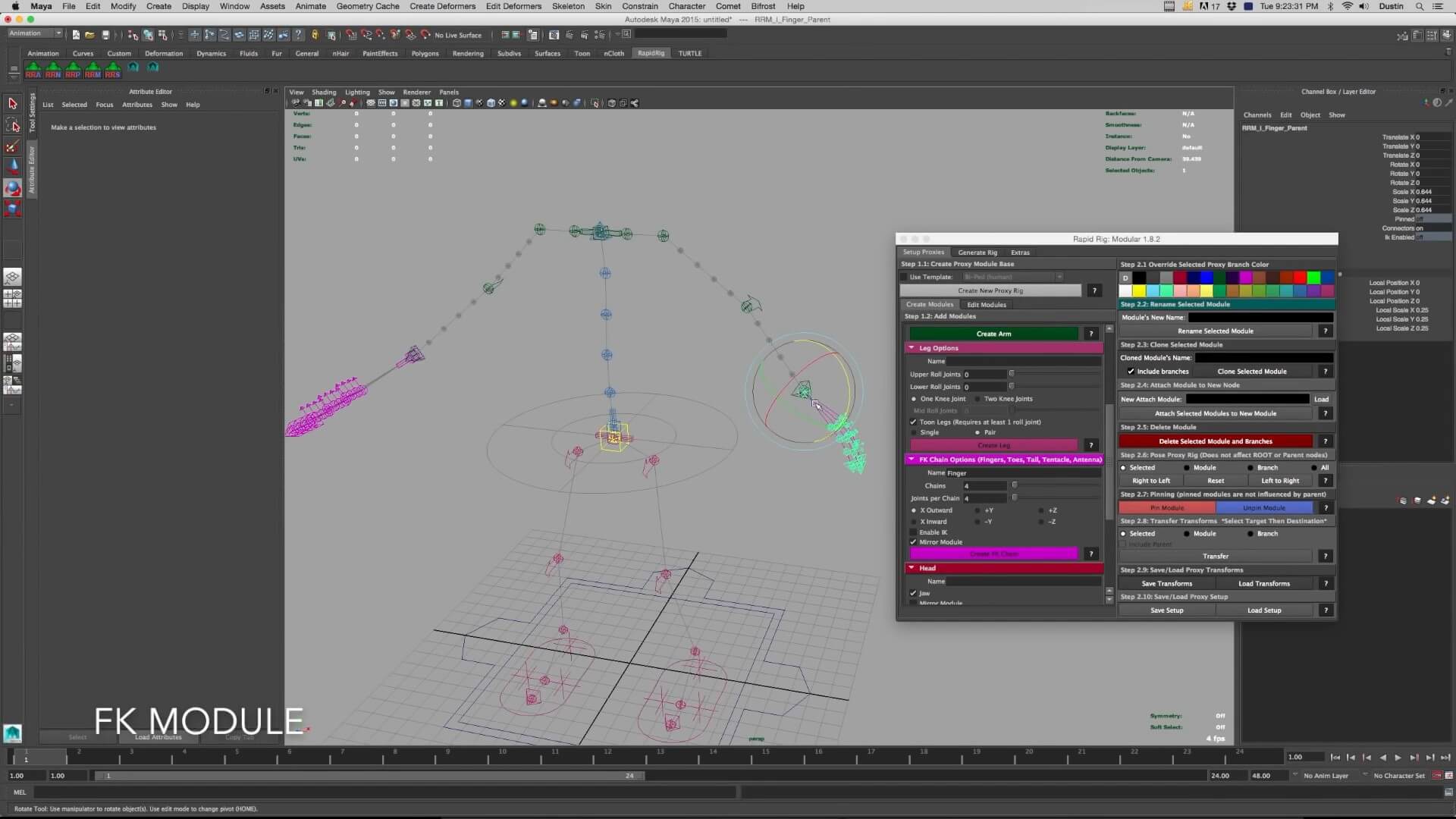Select the Polygons shelf tab
Image resolution: width=1456 pixels, height=819 pixels.
[x=425, y=54]
